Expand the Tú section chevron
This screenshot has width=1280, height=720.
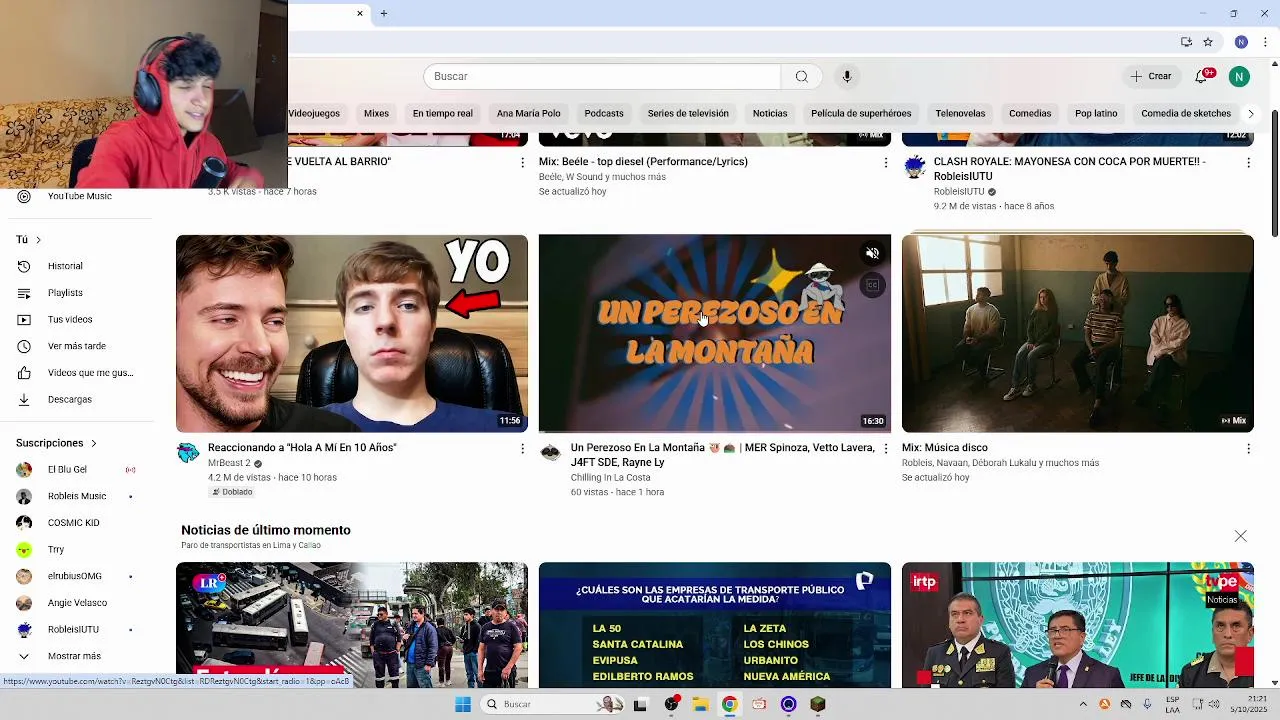pyautogui.click(x=38, y=240)
